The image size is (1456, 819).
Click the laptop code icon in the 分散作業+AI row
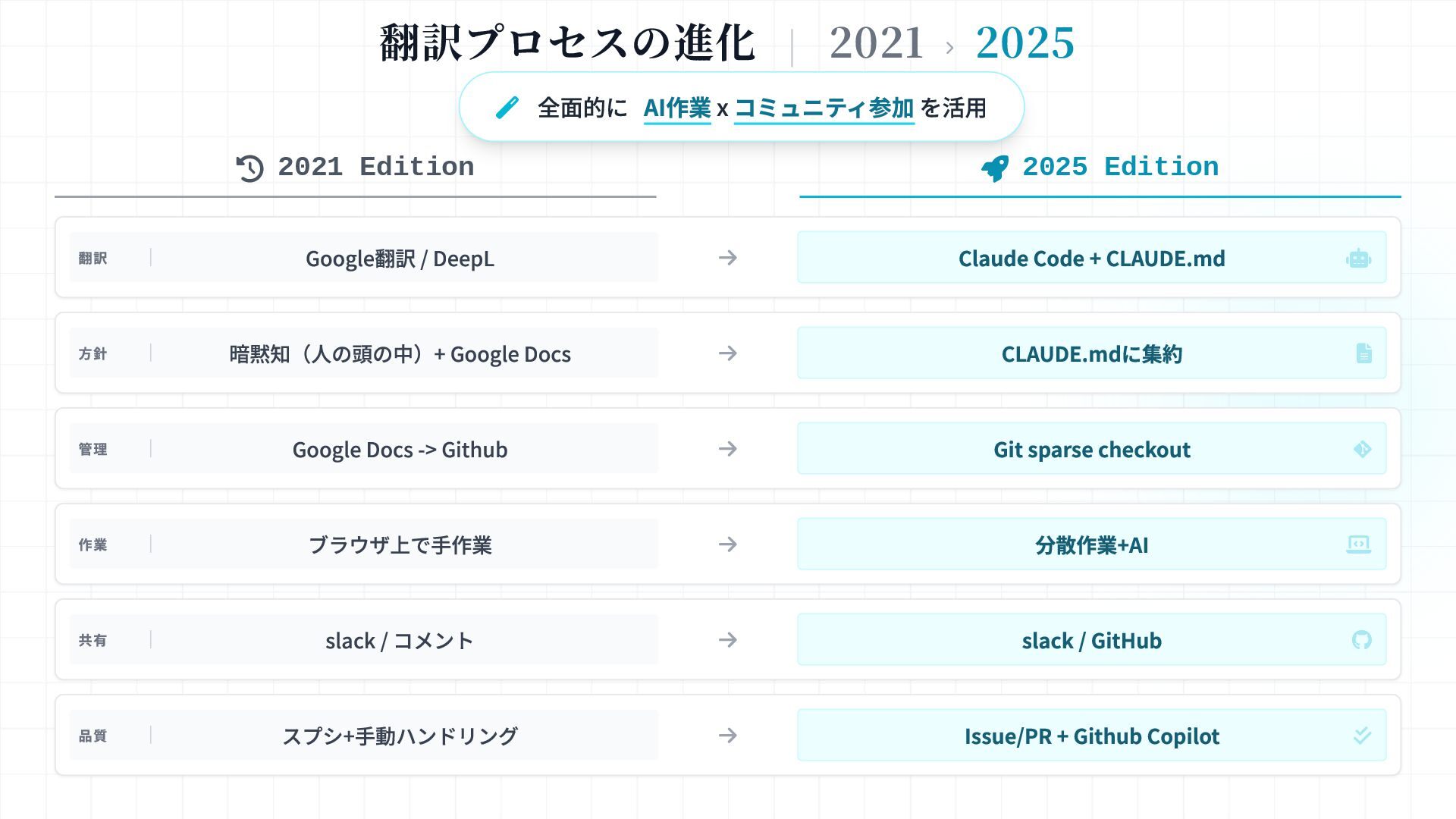coord(1358,544)
